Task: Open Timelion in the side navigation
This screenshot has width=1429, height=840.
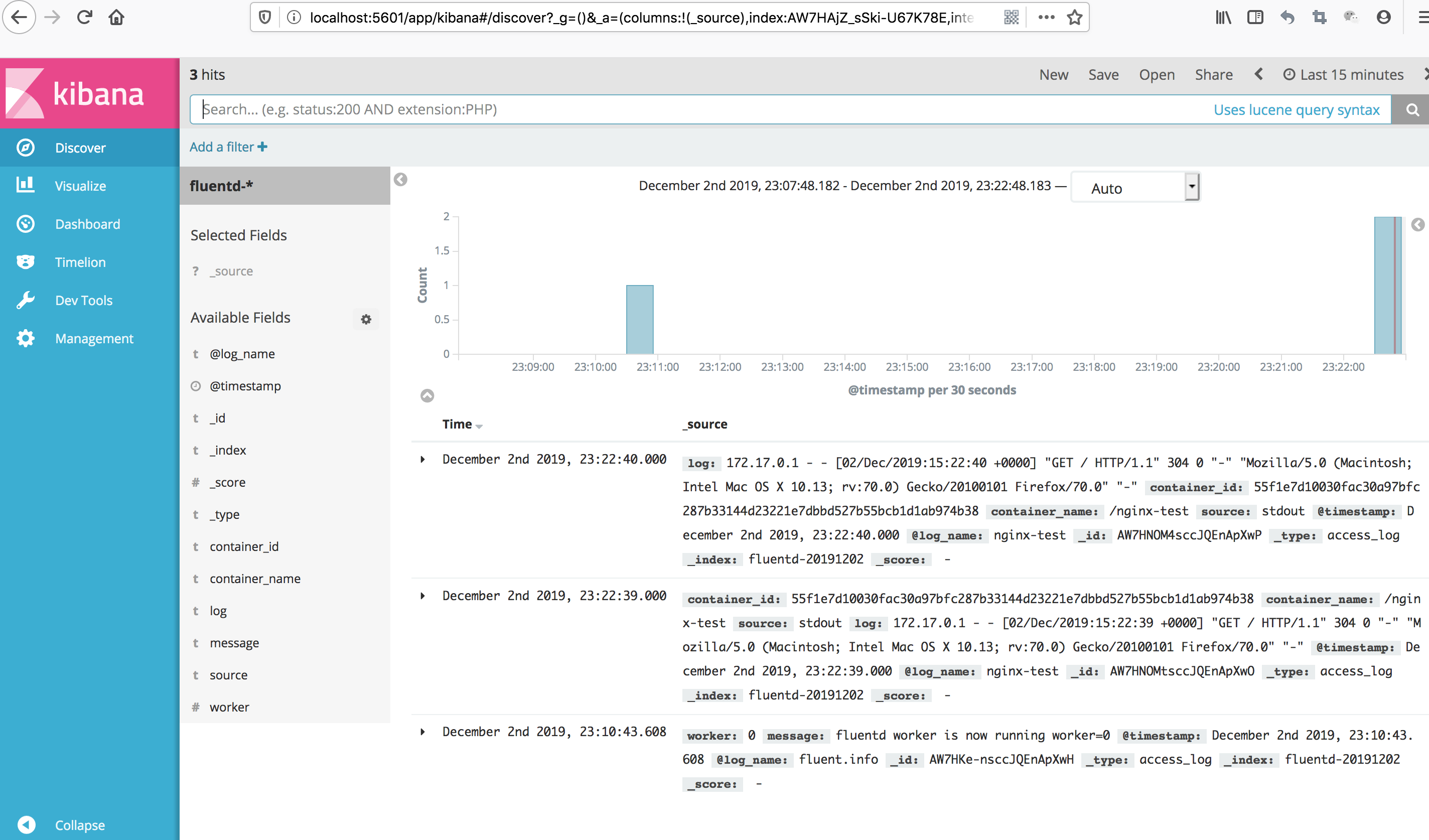Action: (90, 262)
